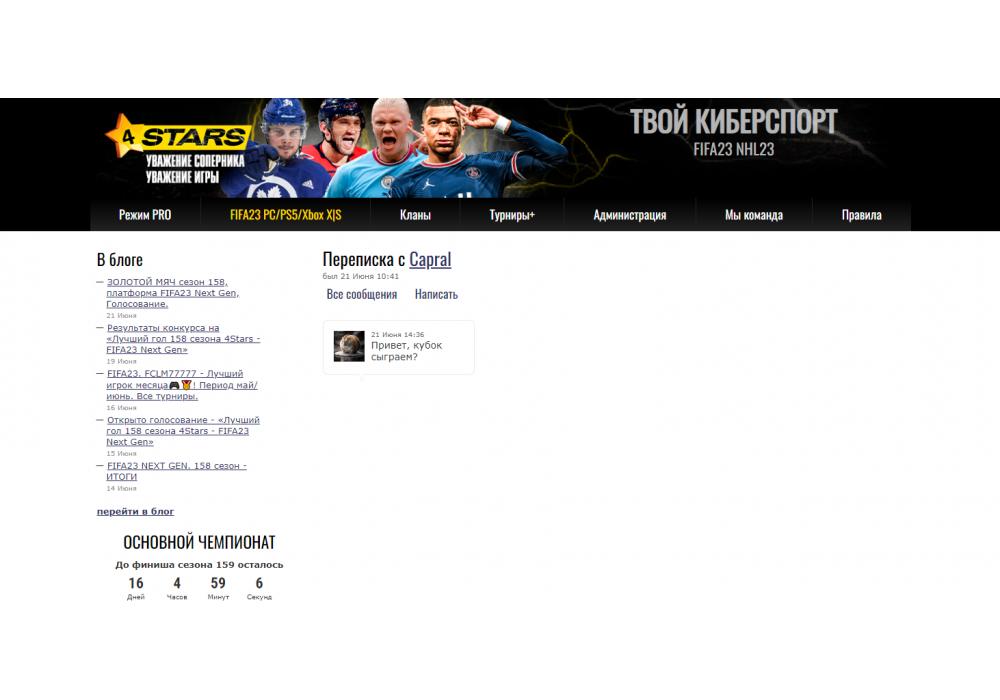The image size is (1000, 700).
Task: Click the Привет, кубок сыграем? message
Action: point(406,351)
